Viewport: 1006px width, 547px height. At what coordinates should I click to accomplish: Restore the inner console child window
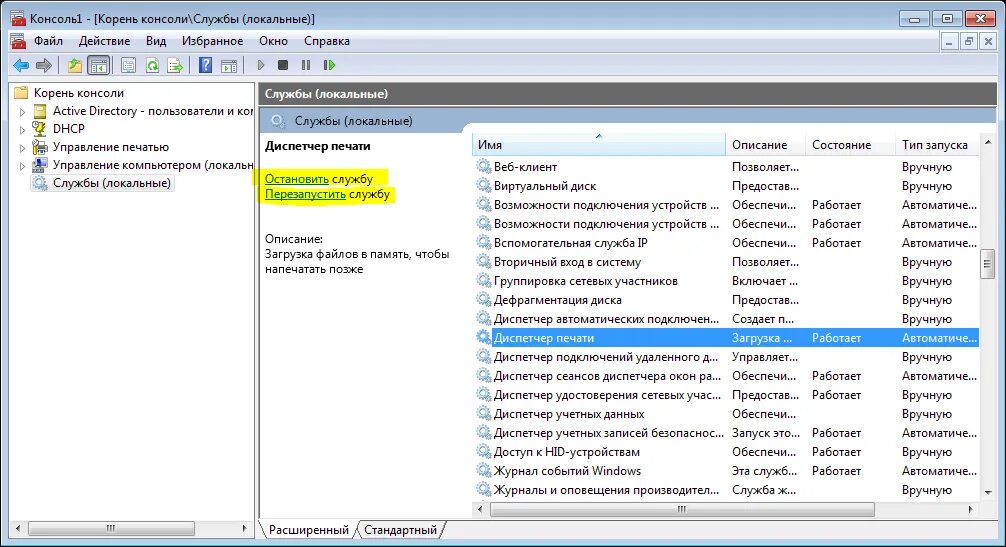(969, 42)
